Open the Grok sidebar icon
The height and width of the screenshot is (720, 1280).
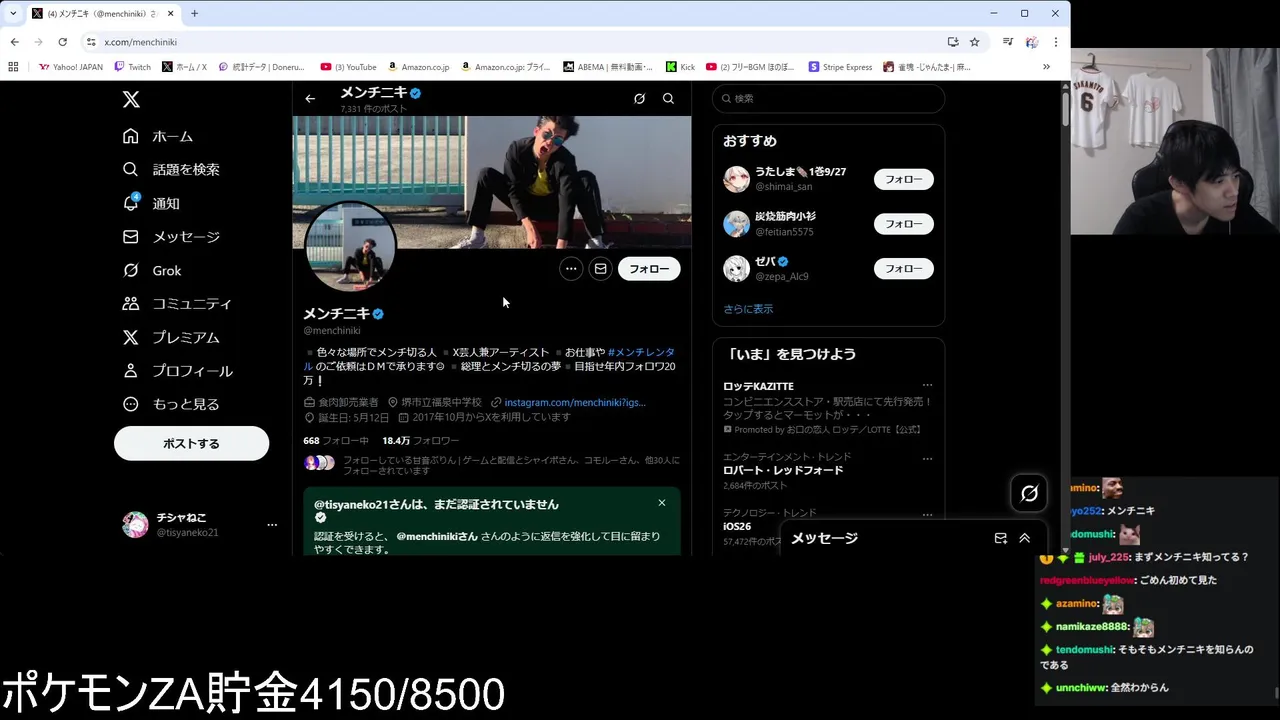click(x=131, y=270)
